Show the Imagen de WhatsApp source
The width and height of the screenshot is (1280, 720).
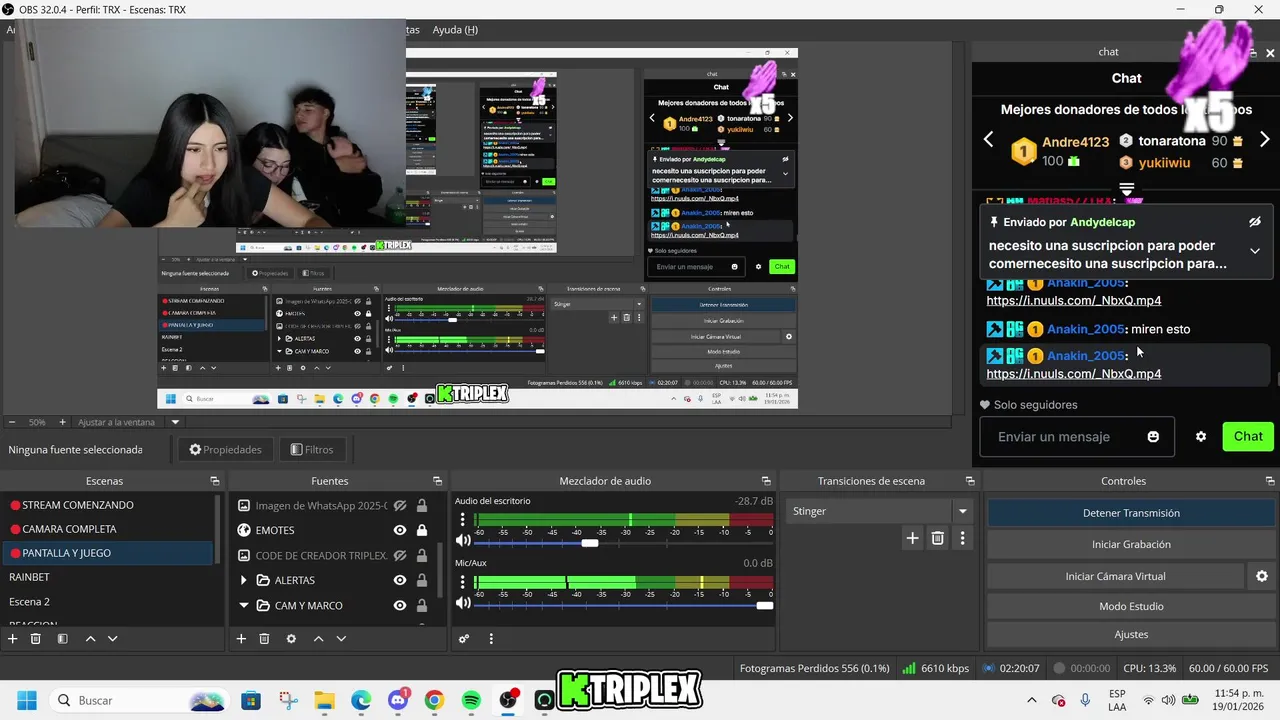(x=400, y=506)
